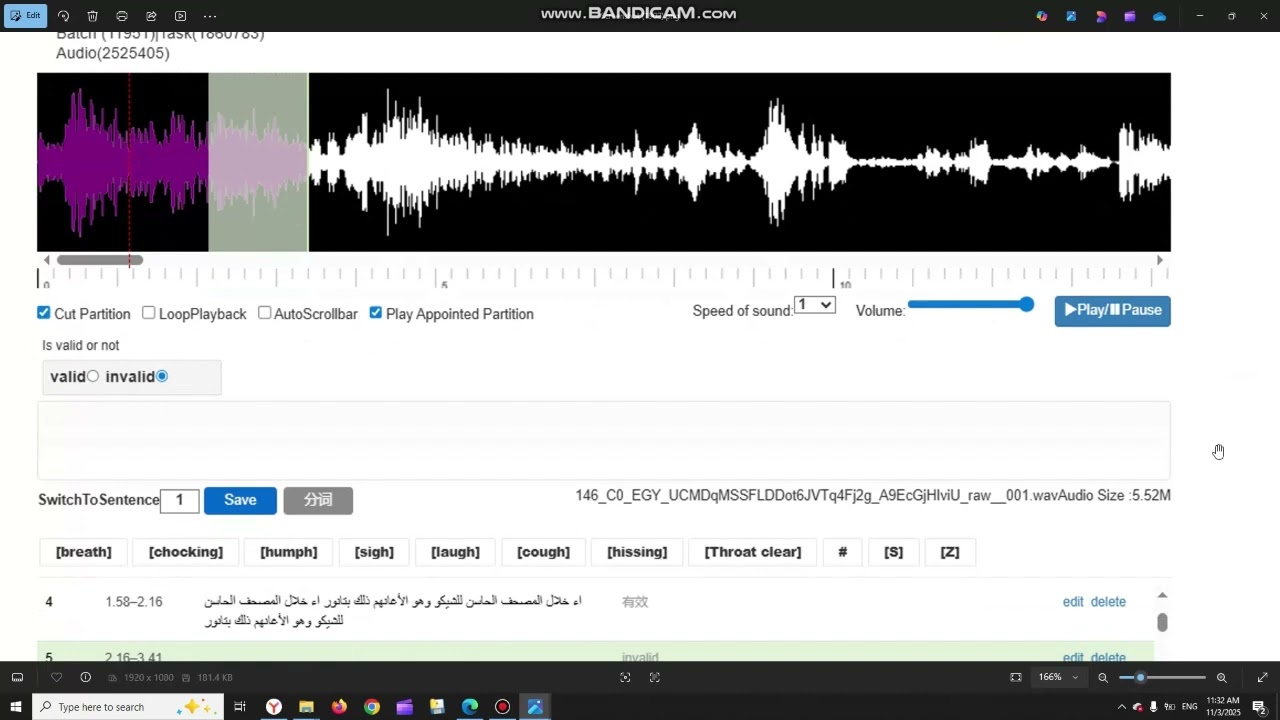Insert the [breath] tag
Screen dimensions: 1280x720
[x=84, y=552]
